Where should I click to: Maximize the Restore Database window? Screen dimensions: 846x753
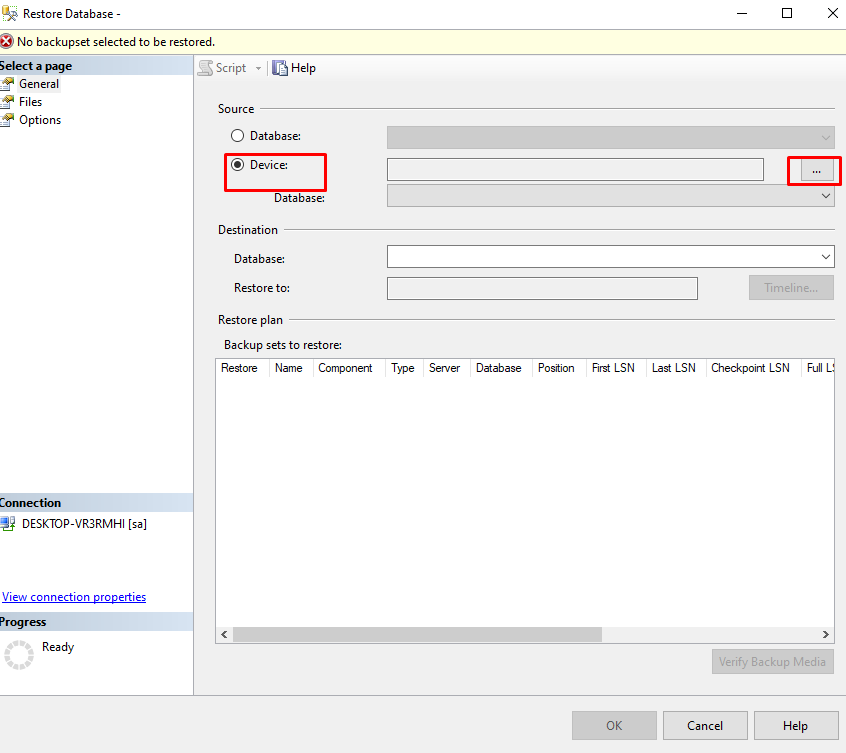[x=787, y=13]
